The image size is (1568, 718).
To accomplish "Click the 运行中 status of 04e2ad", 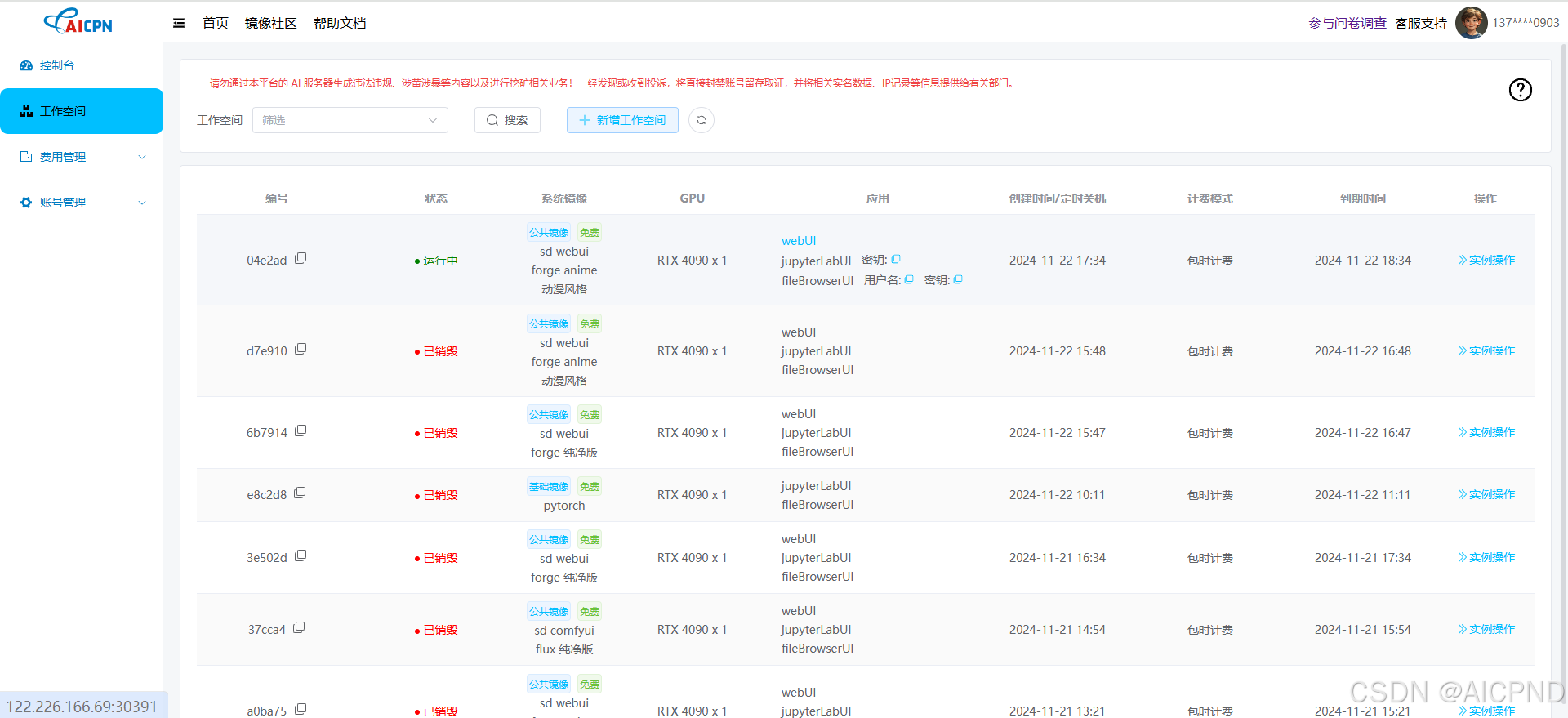I will tap(436, 261).
